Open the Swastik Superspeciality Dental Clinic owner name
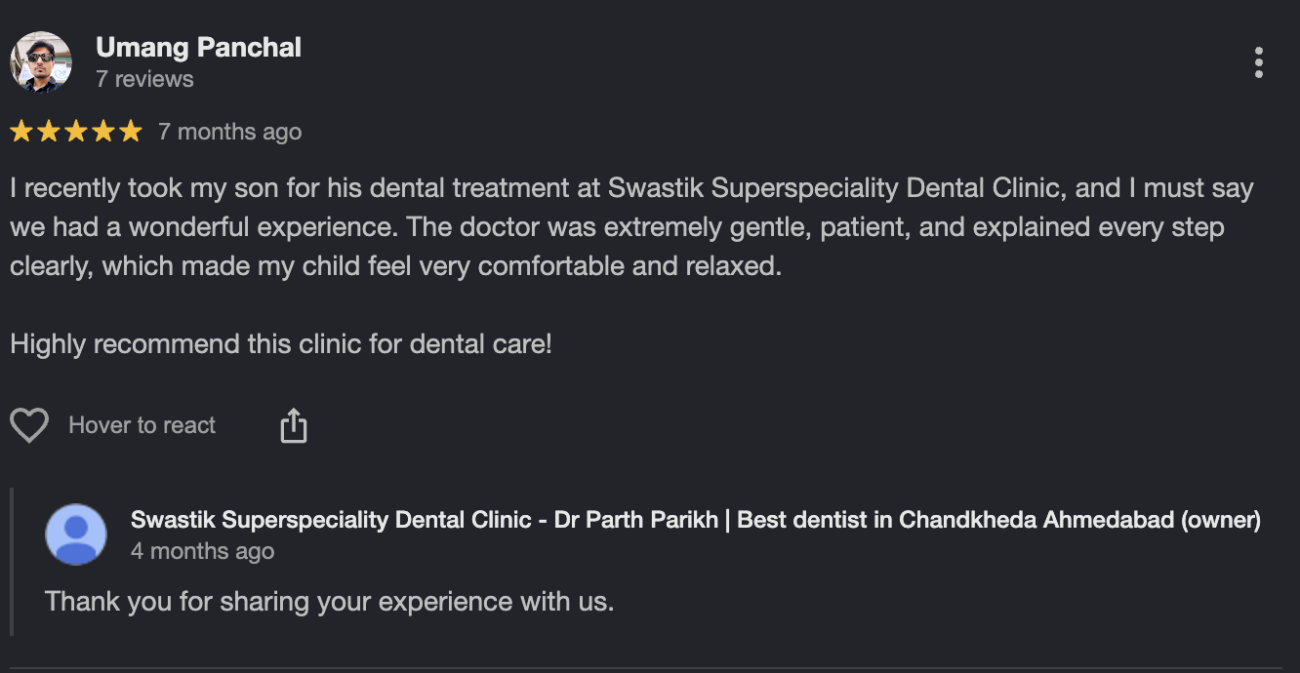The width and height of the screenshot is (1300, 673). click(696, 520)
